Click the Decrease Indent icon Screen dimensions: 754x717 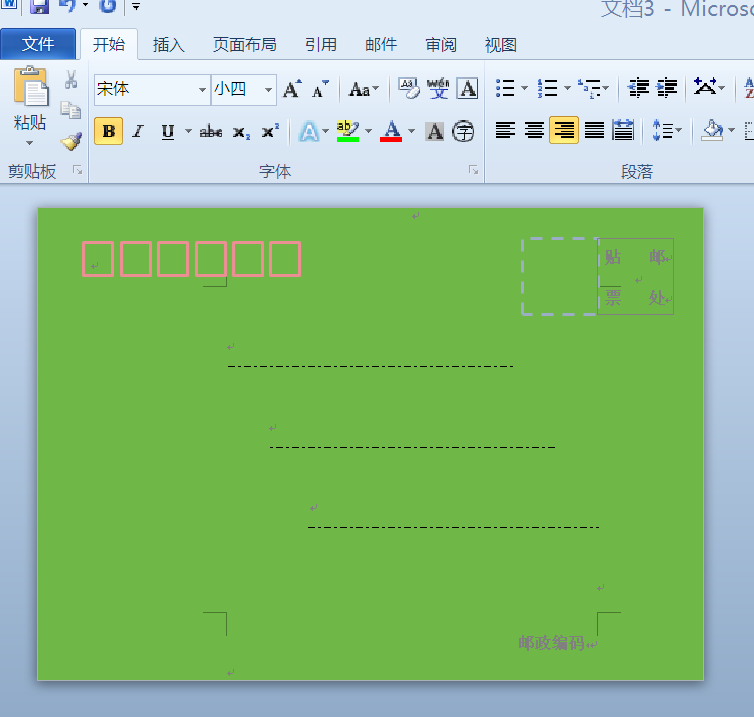(x=638, y=88)
